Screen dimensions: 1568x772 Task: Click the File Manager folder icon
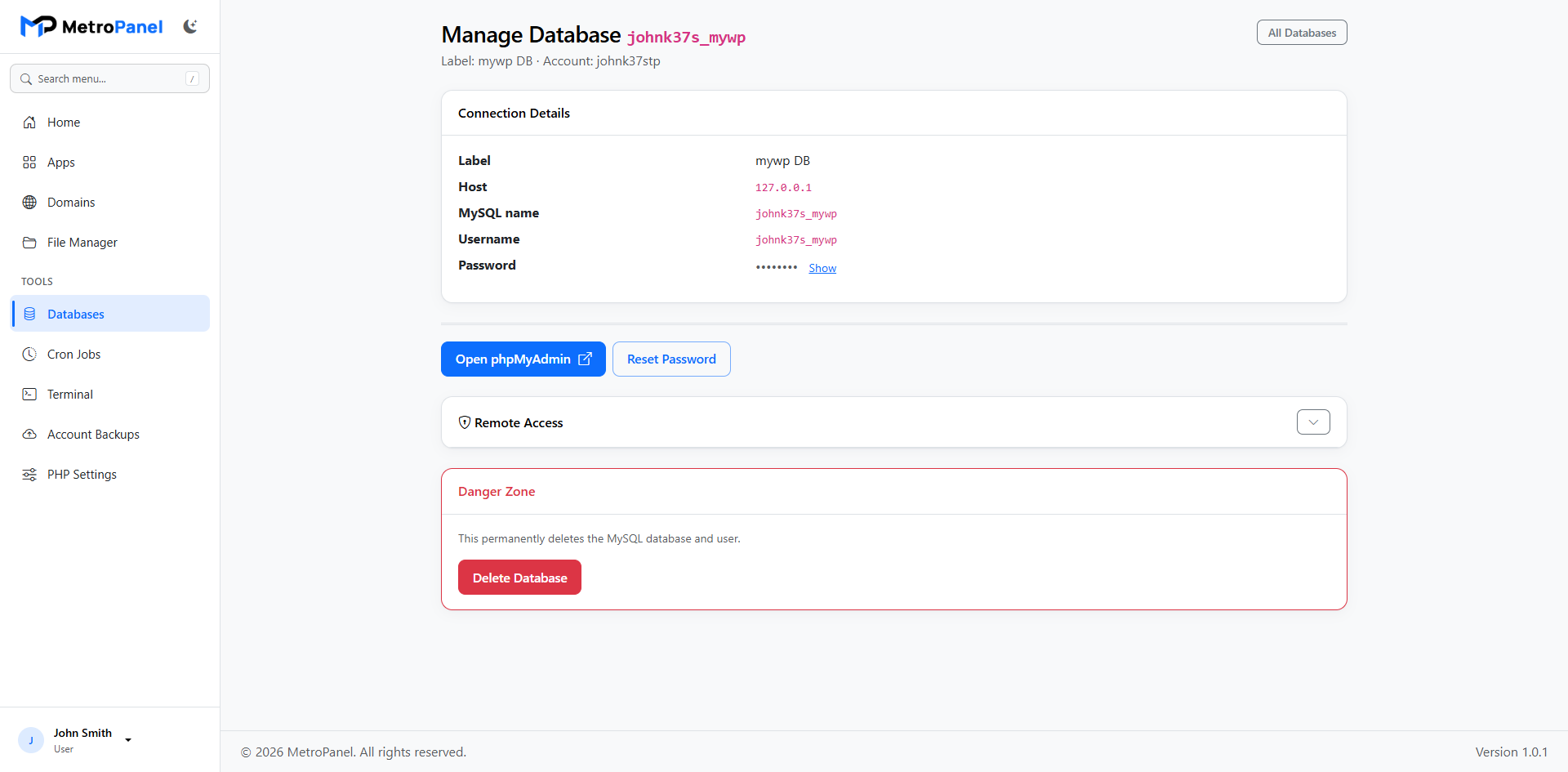(x=29, y=243)
